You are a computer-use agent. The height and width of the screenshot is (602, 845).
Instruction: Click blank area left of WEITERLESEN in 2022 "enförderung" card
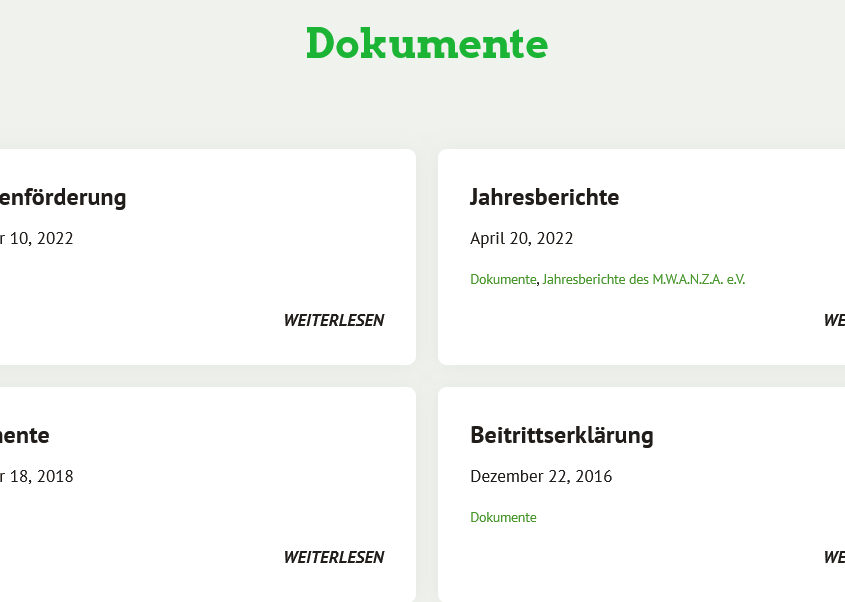[x=150, y=320]
